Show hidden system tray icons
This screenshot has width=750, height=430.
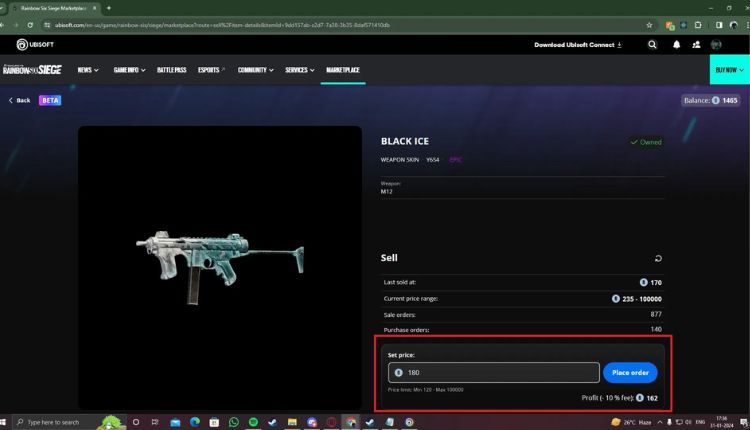click(x=660, y=422)
